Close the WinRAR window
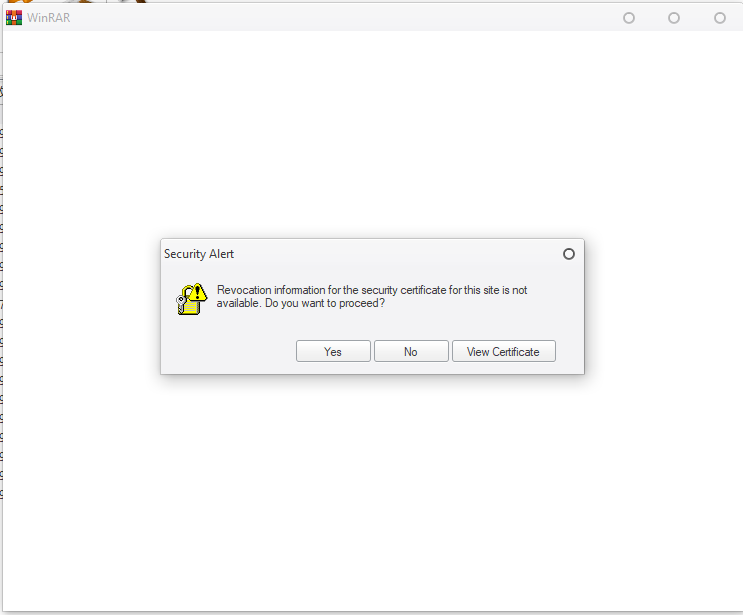The height and width of the screenshot is (615, 743). (720, 18)
